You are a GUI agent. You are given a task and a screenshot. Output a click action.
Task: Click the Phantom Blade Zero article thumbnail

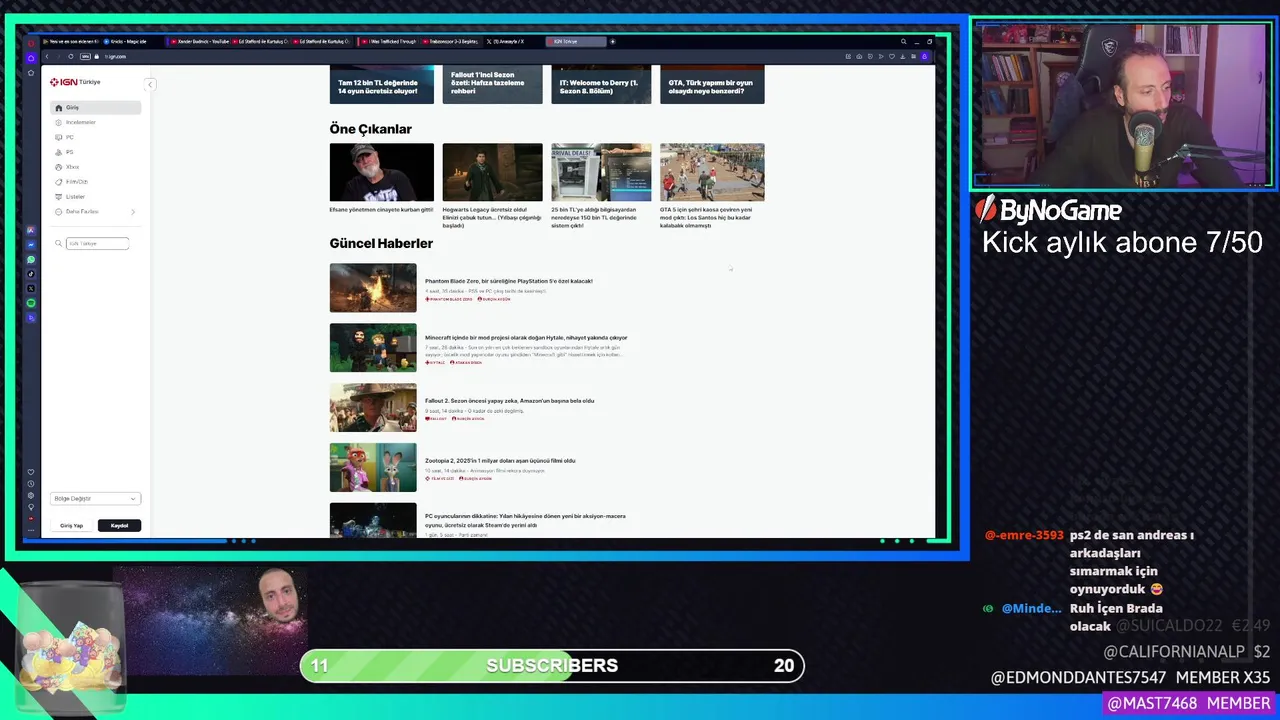pos(373,288)
